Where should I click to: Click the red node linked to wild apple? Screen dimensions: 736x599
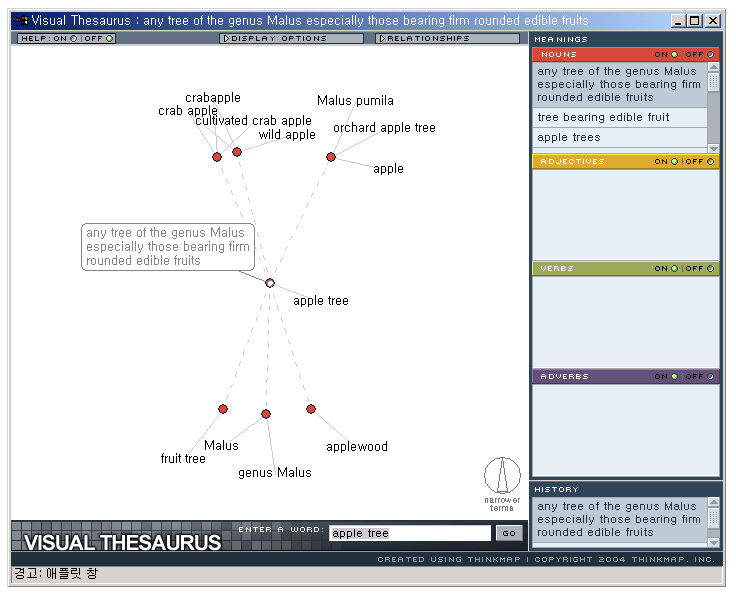237,152
